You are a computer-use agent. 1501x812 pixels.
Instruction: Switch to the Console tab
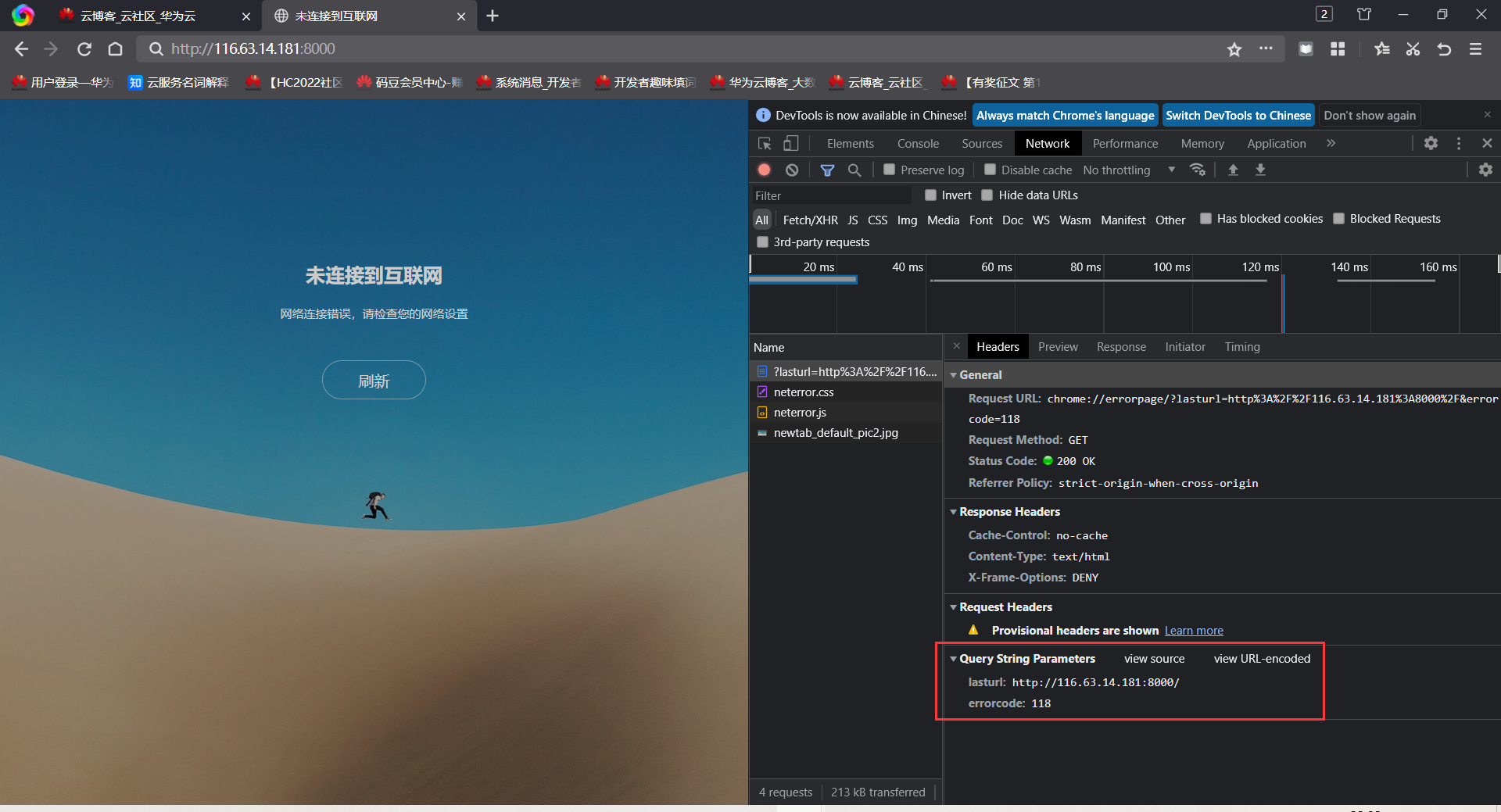point(918,144)
